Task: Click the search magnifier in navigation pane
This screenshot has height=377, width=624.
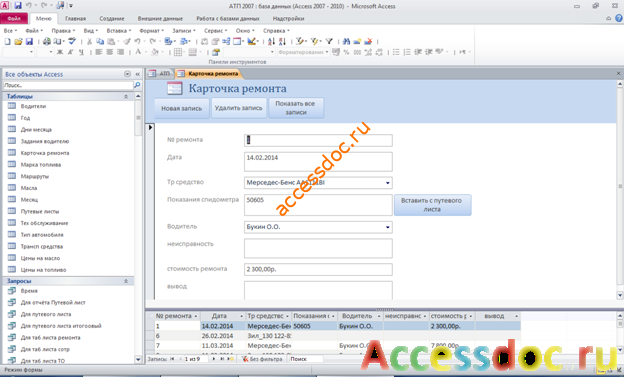Action: pos(137,85)
